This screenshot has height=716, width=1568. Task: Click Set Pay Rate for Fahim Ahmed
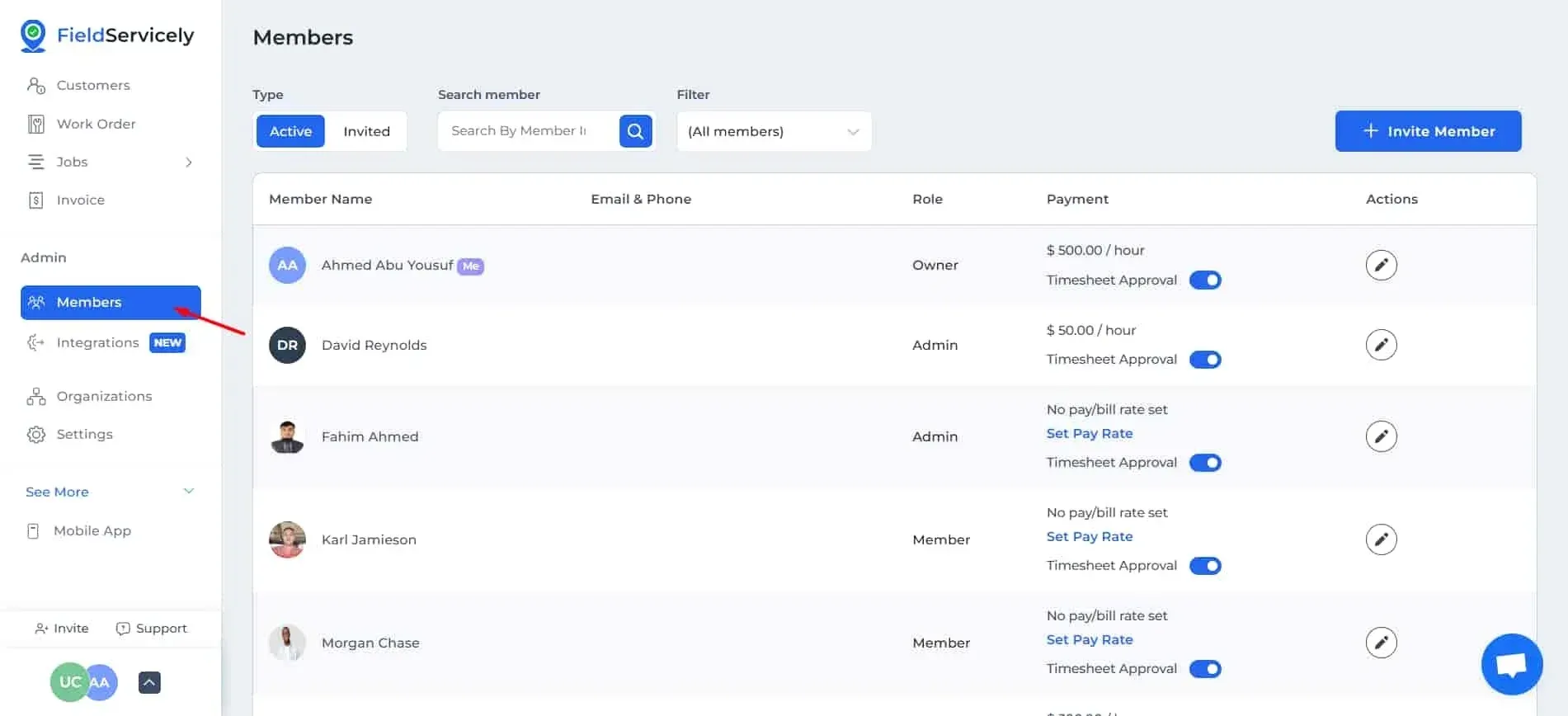pyautogui.click(x=1089, y=434)
